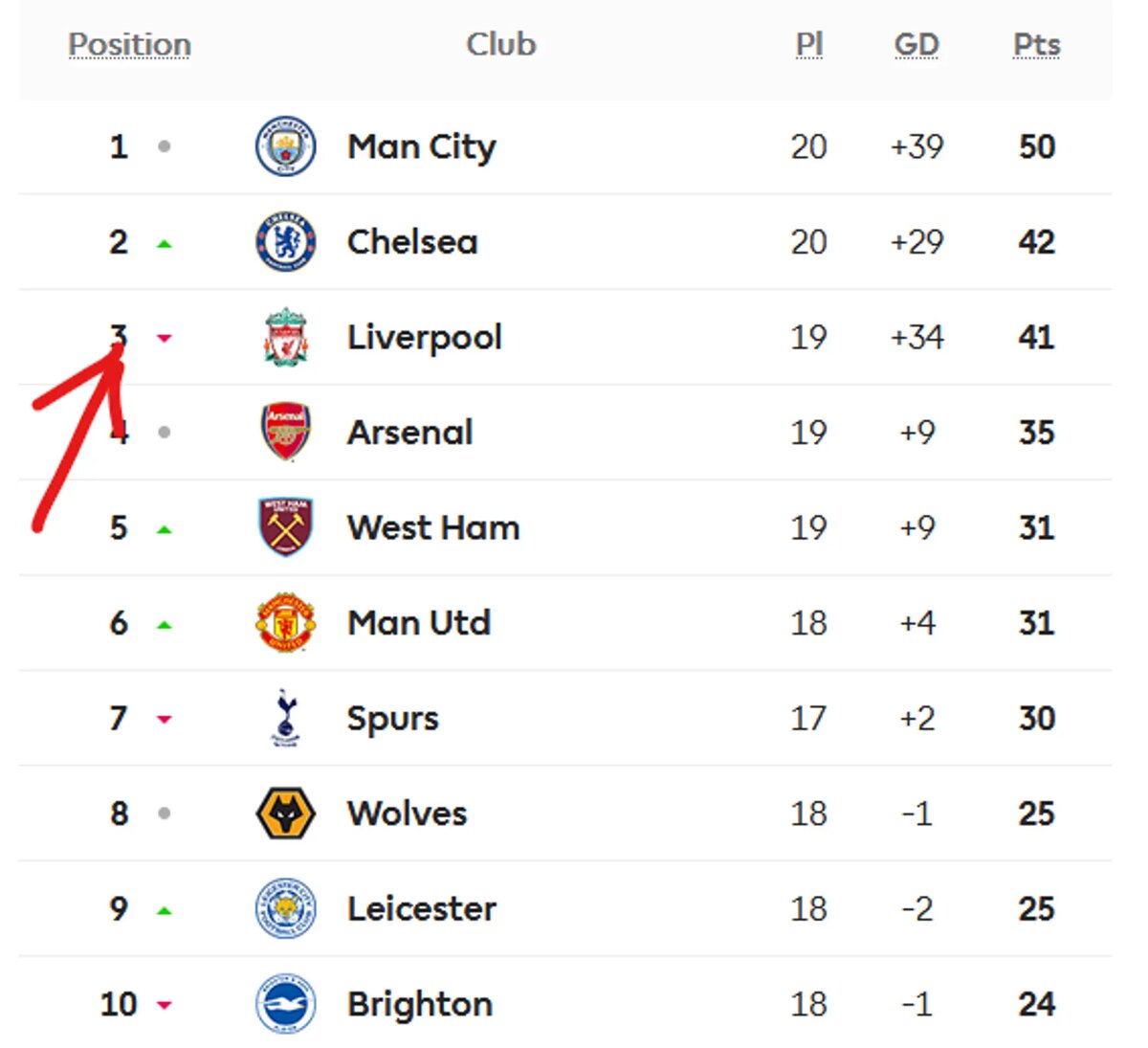Viewport: 1148px width, 1048px height.
Task: Sort by the GD column header
Action: click(x=916, y=44)
